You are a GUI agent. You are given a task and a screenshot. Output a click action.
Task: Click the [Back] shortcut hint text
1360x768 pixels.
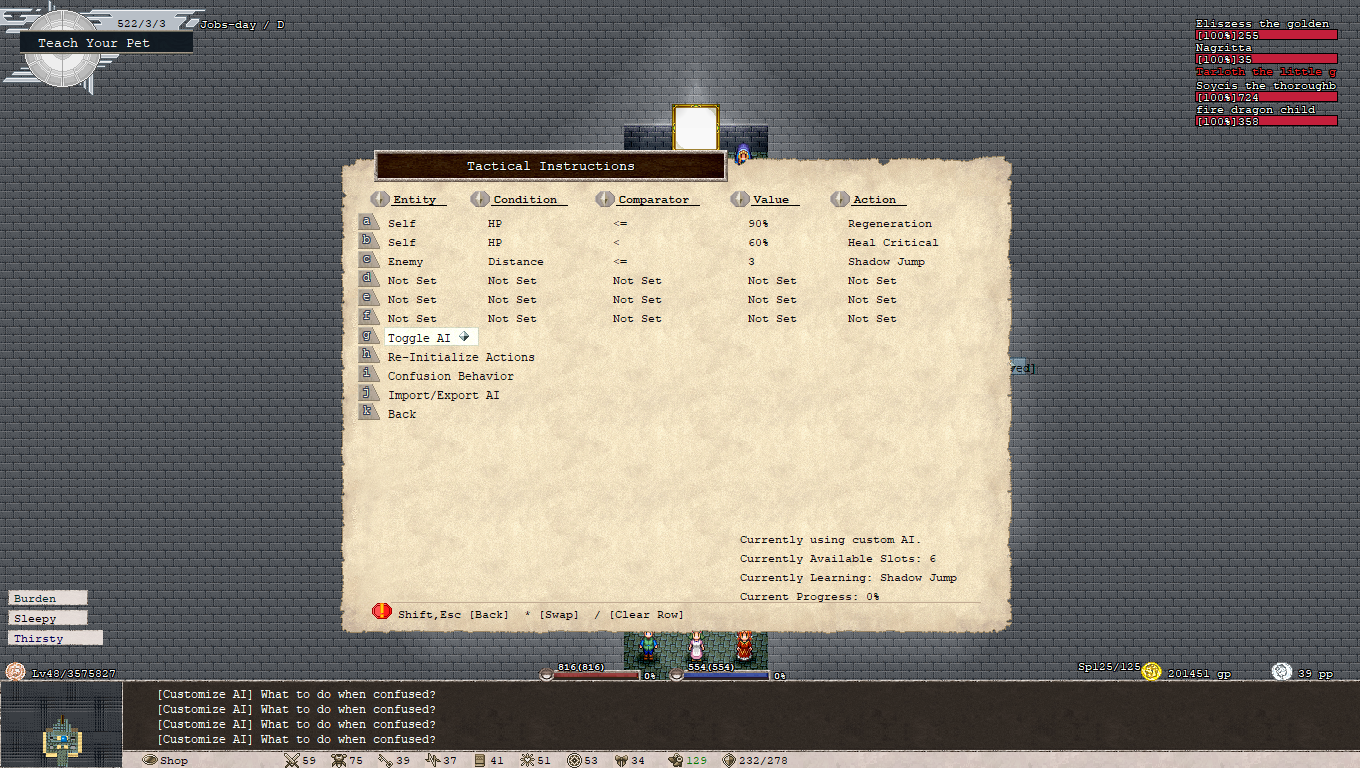point(488,615)
